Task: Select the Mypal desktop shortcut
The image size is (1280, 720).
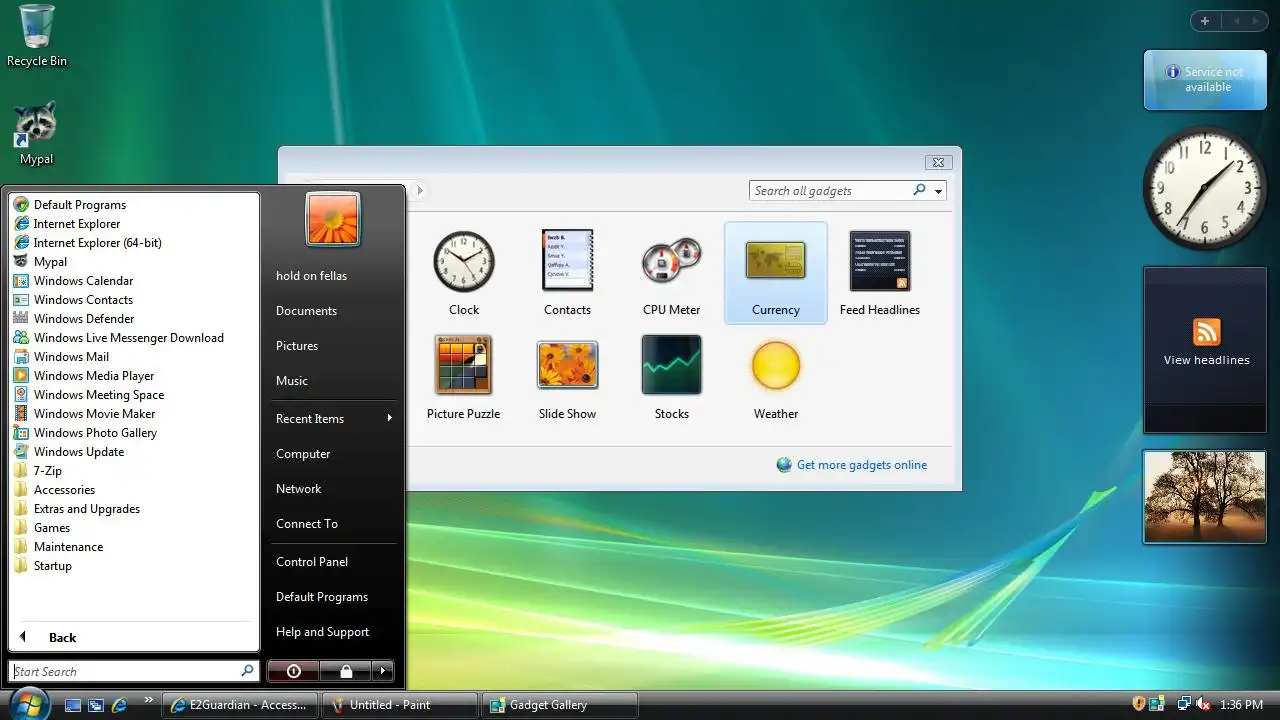Action: pos(36,134)
